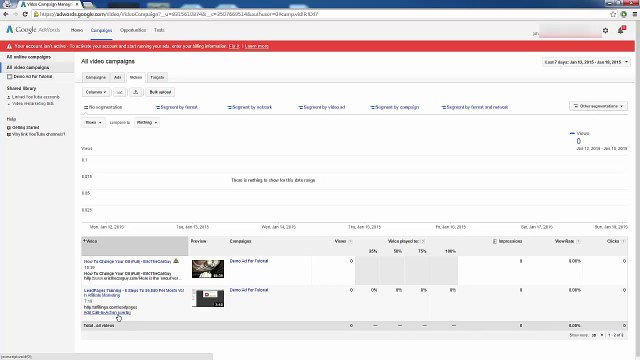
Task: Open the date range dropdown
Action: point(586,62)
